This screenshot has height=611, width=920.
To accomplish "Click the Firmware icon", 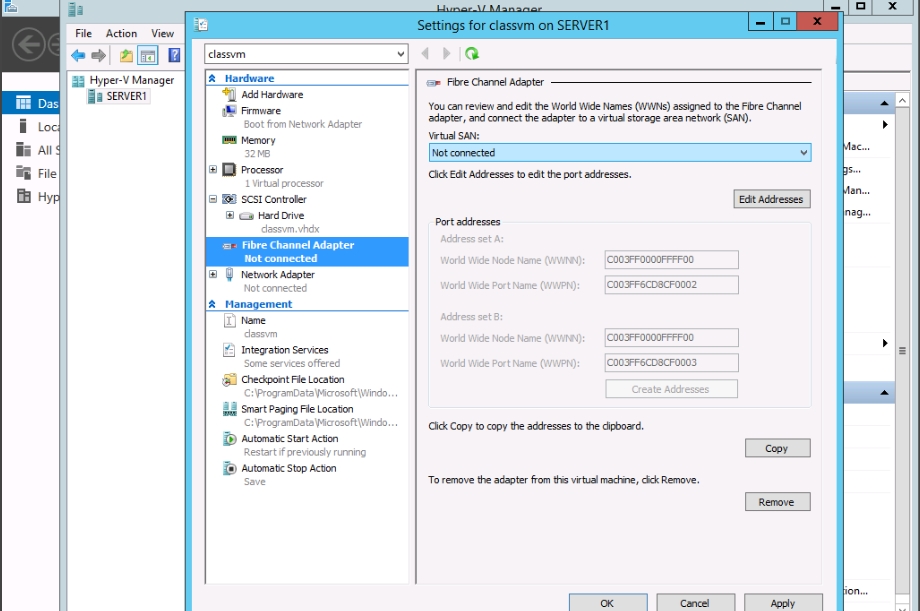I will click(229, 110).
